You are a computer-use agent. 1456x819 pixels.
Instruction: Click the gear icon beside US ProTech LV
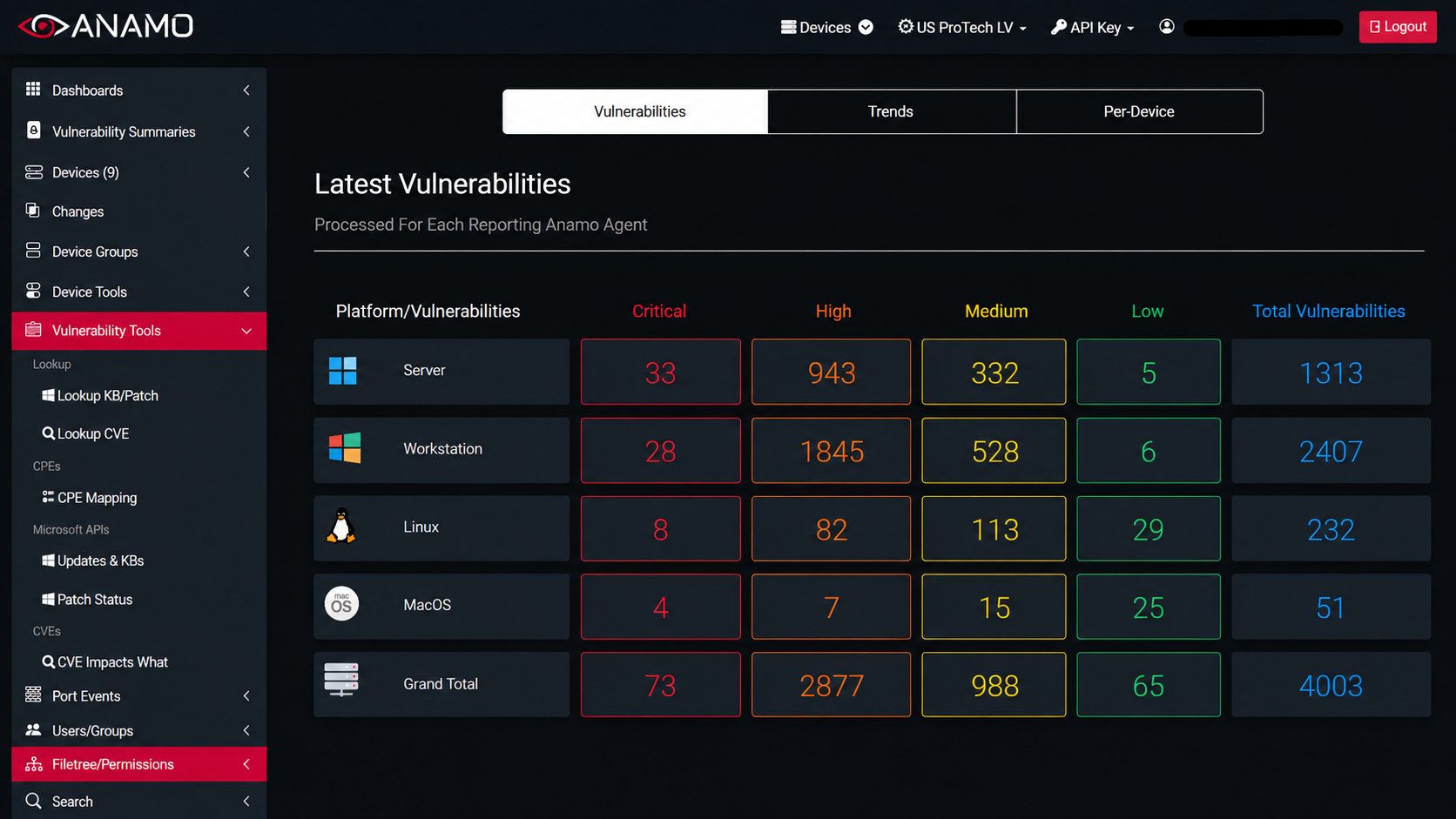coord(906,27)
